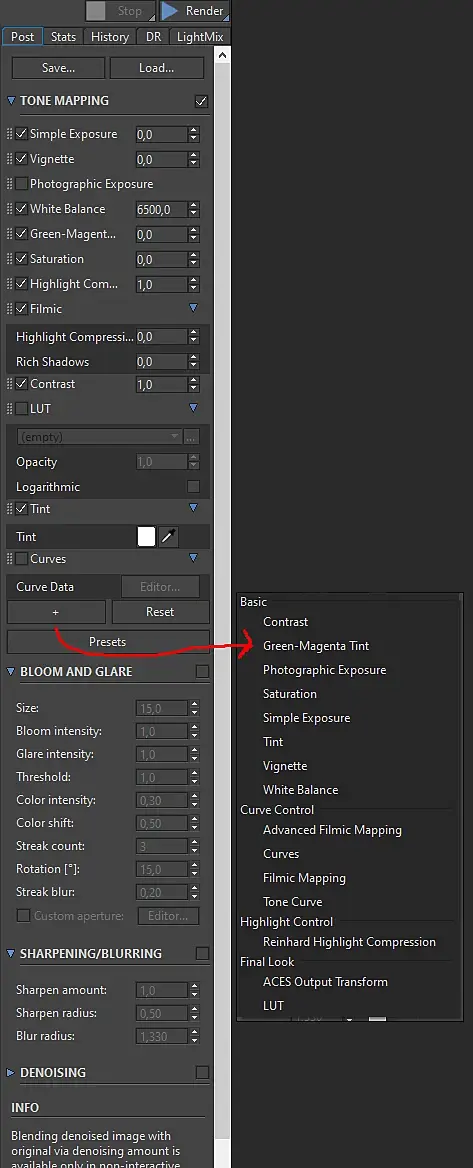Click the LUT browse ellipsis button

[x=191, y=437]
